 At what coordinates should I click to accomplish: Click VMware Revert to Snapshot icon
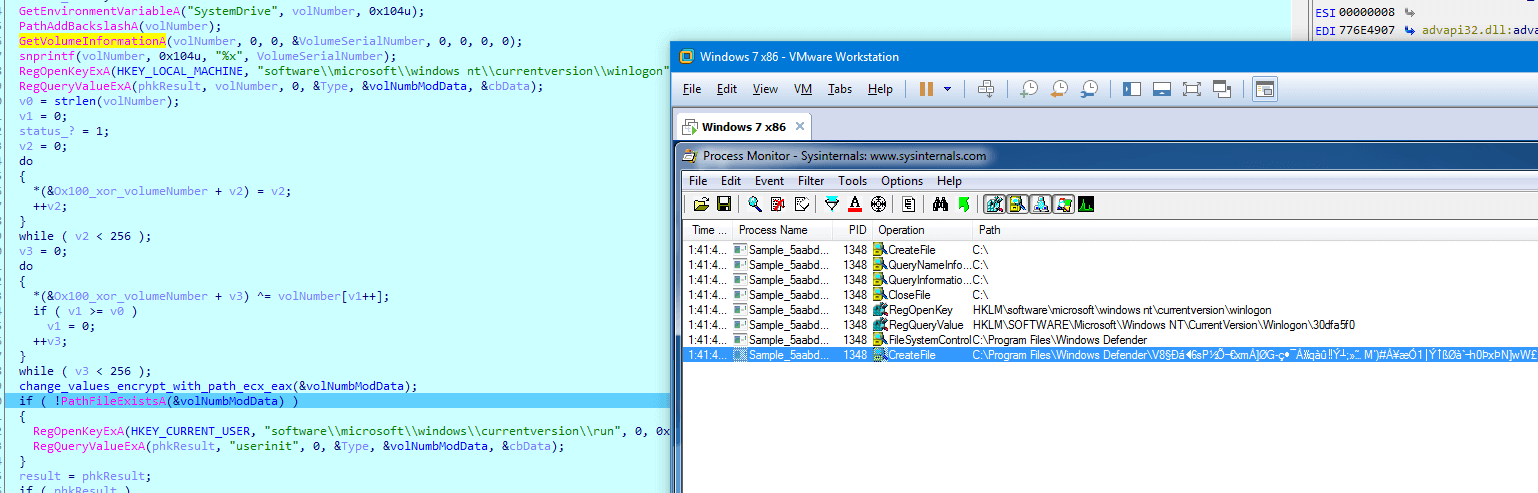[x=1059, y=89]
